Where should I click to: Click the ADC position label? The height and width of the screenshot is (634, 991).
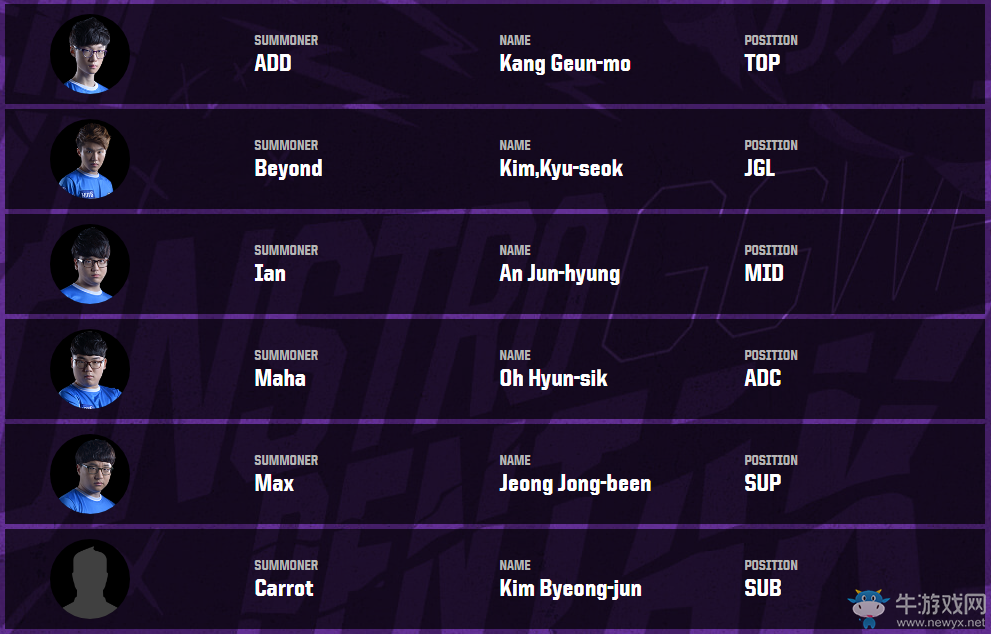click(x=763, y=379)
